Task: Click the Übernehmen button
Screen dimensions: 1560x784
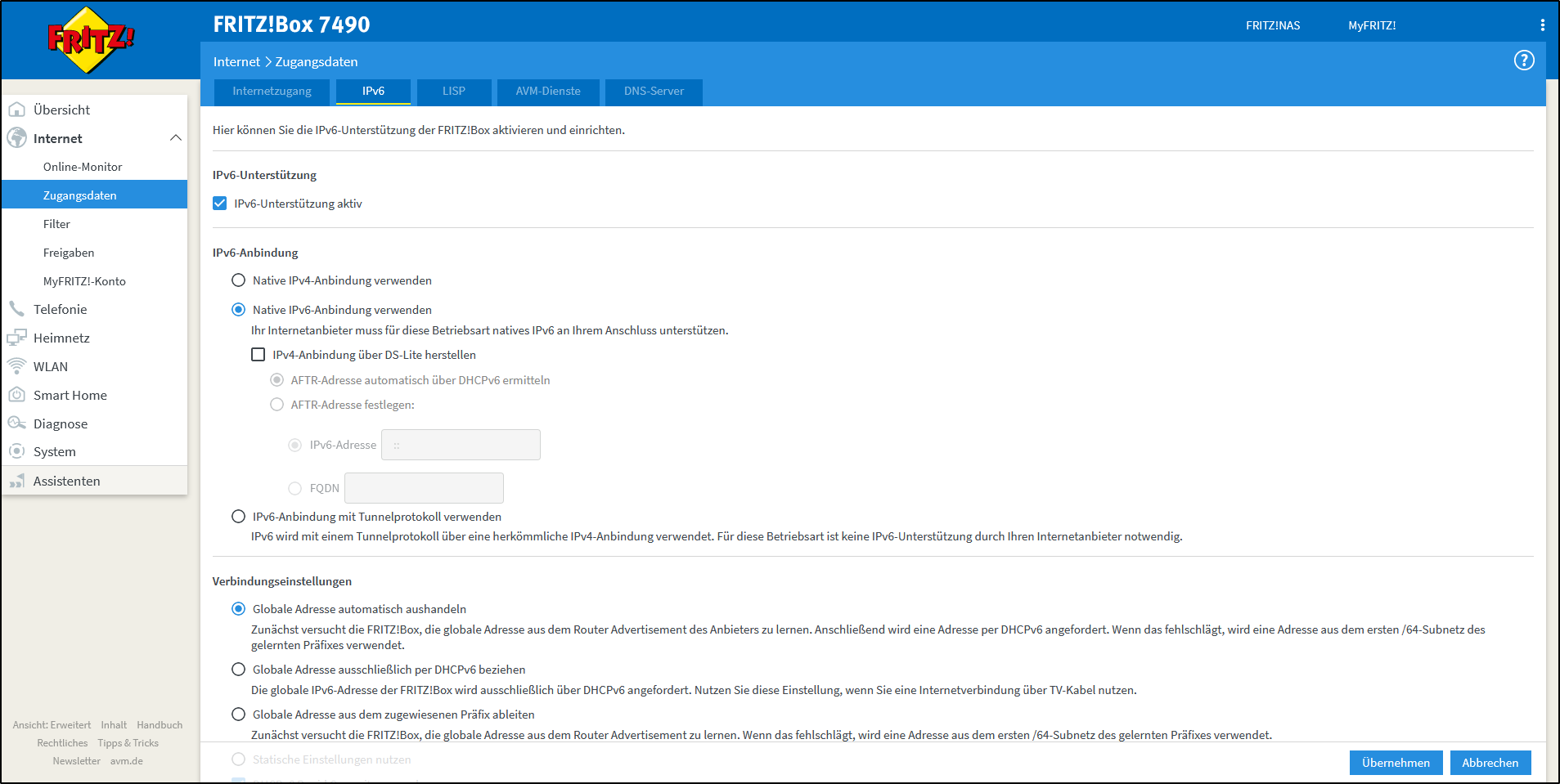Action: 1396,763
